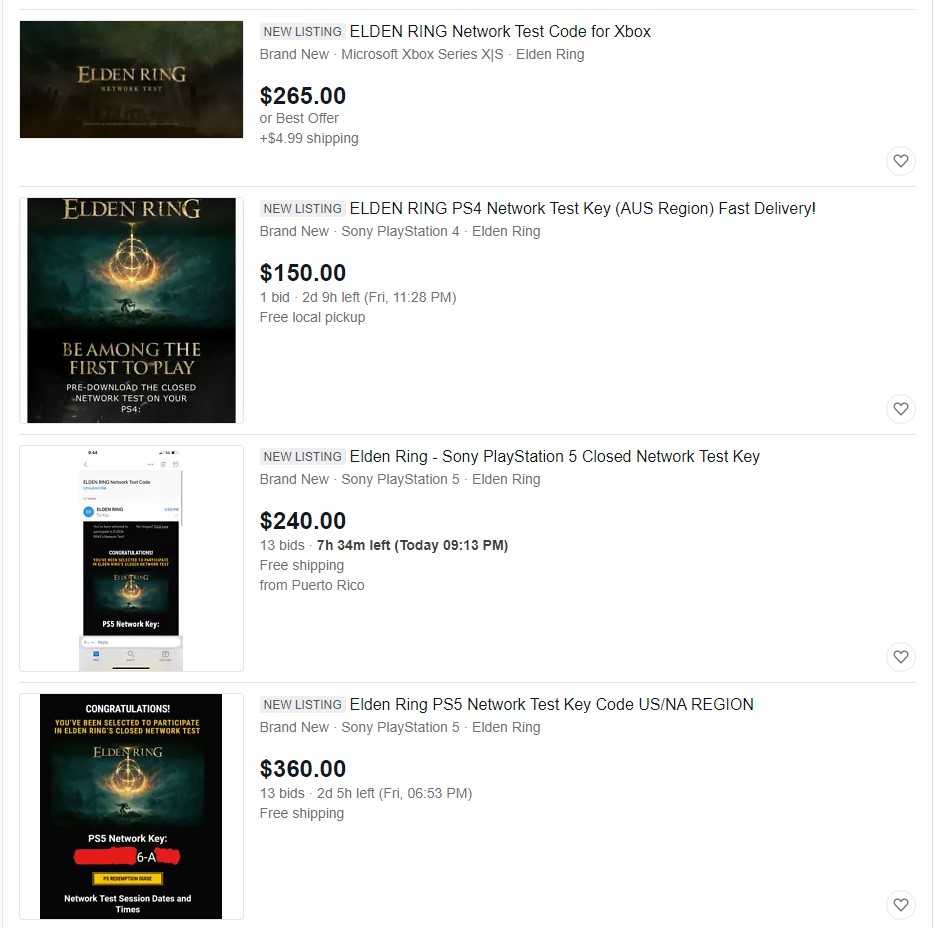Viewport: 935px width, 928px height.
Task: Click the 'Be Among The First To Play' thumbnail
Action: (131, 310)
